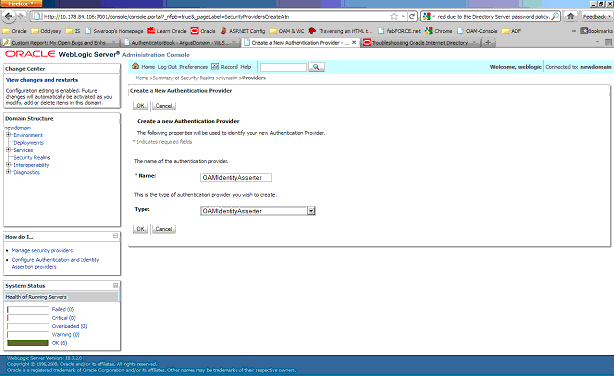
Task: Open Swaroop's Homepage bookmark
Action: pos(114,31)
